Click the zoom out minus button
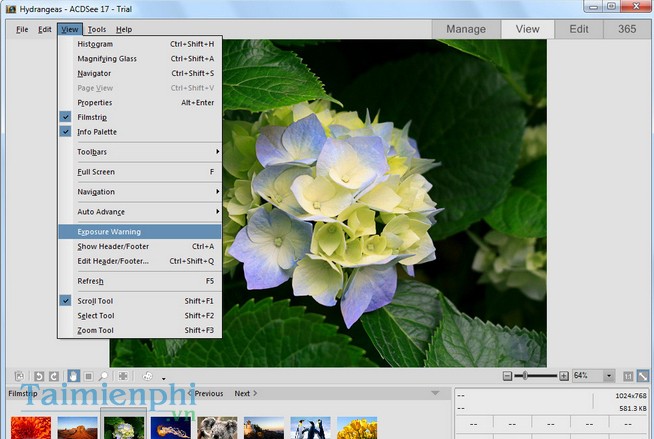The width and height of the screenshot is (654, 439). pyautogui.click(x=507, y=376)
